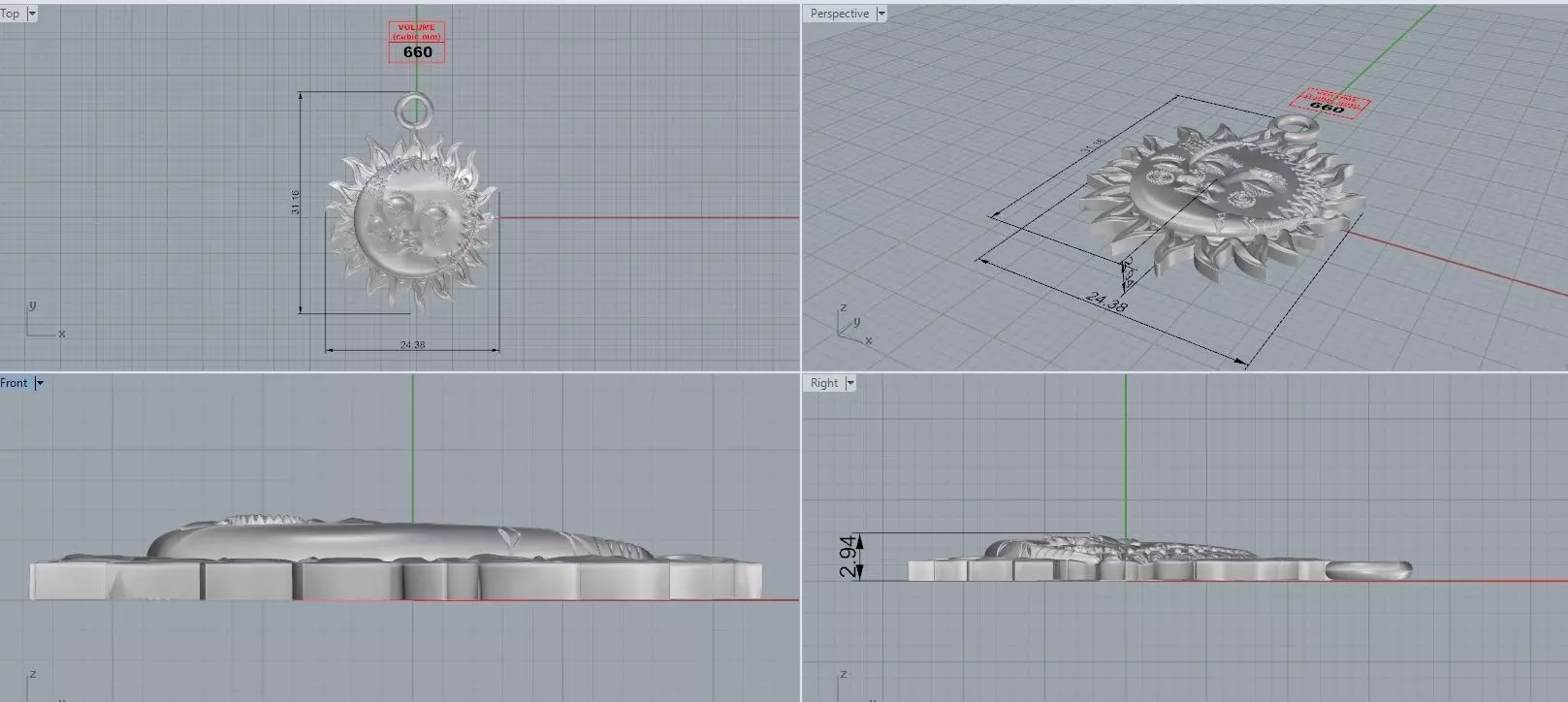Select the sun pendant model in Top view
Viewport: 1568px width, 702px height.
pyautogui.click(x=414, y=223)
